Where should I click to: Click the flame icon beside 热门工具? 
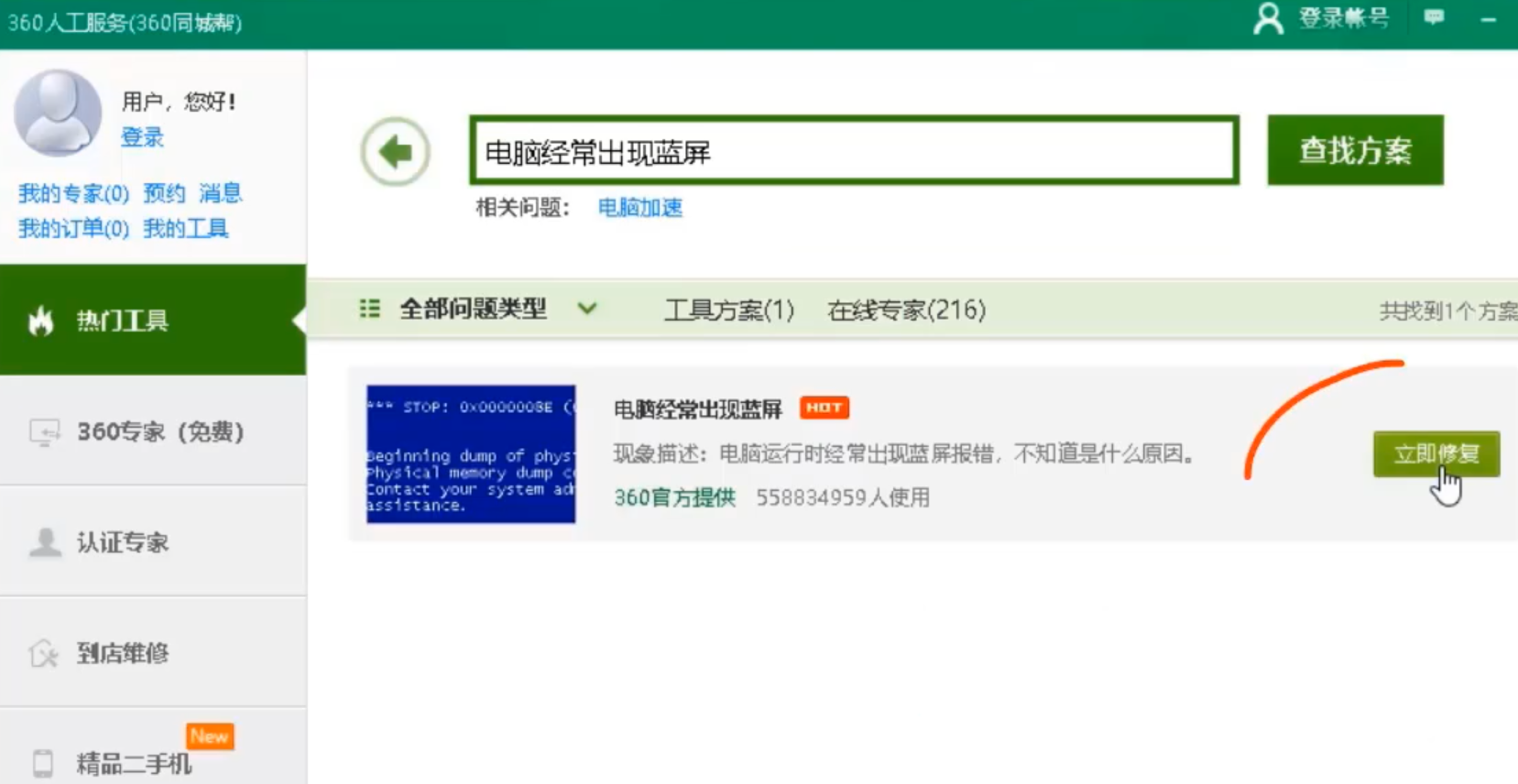point(40,321)
